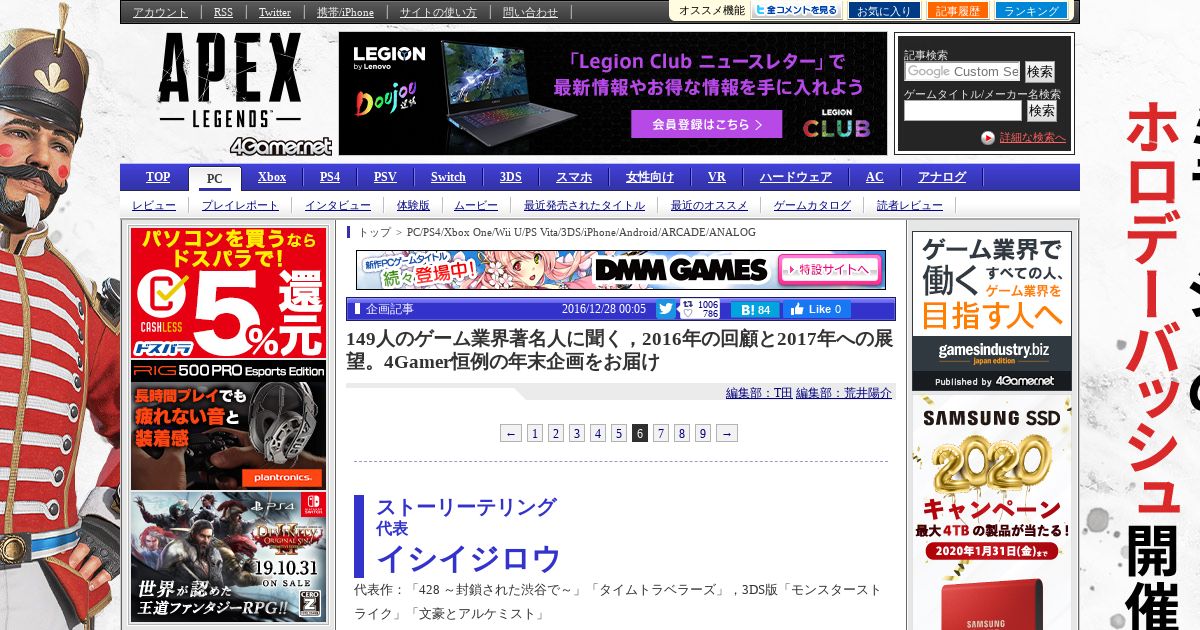Screen dimensions: 1200x630
Task: Open page 8 of the article
Action: 682,433
